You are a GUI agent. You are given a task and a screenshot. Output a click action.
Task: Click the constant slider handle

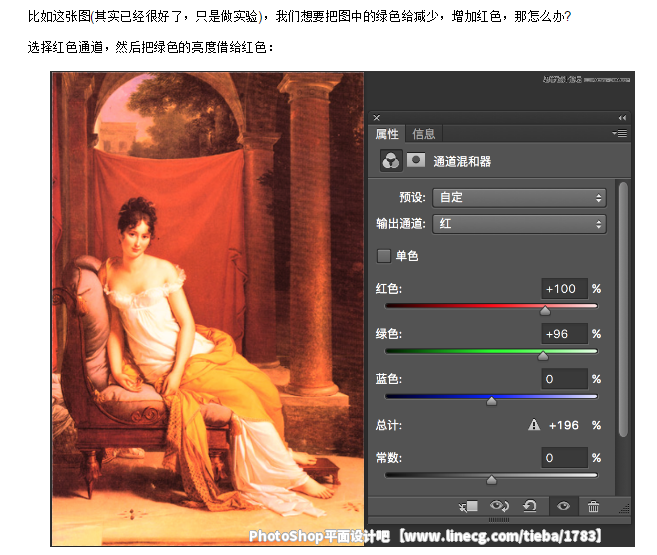[491, 480]
